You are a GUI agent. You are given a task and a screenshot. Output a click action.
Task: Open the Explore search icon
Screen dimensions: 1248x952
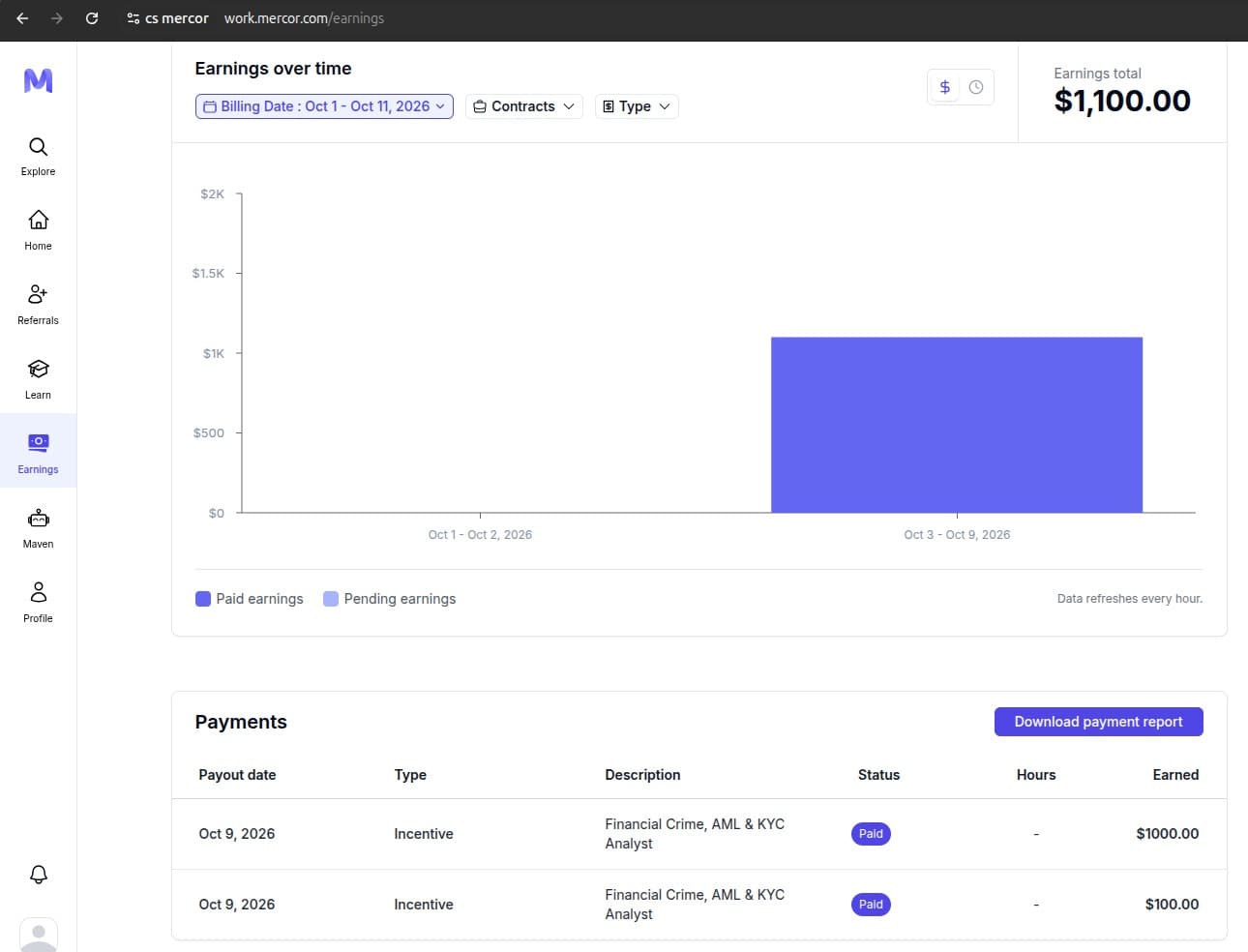pos(38,147)
